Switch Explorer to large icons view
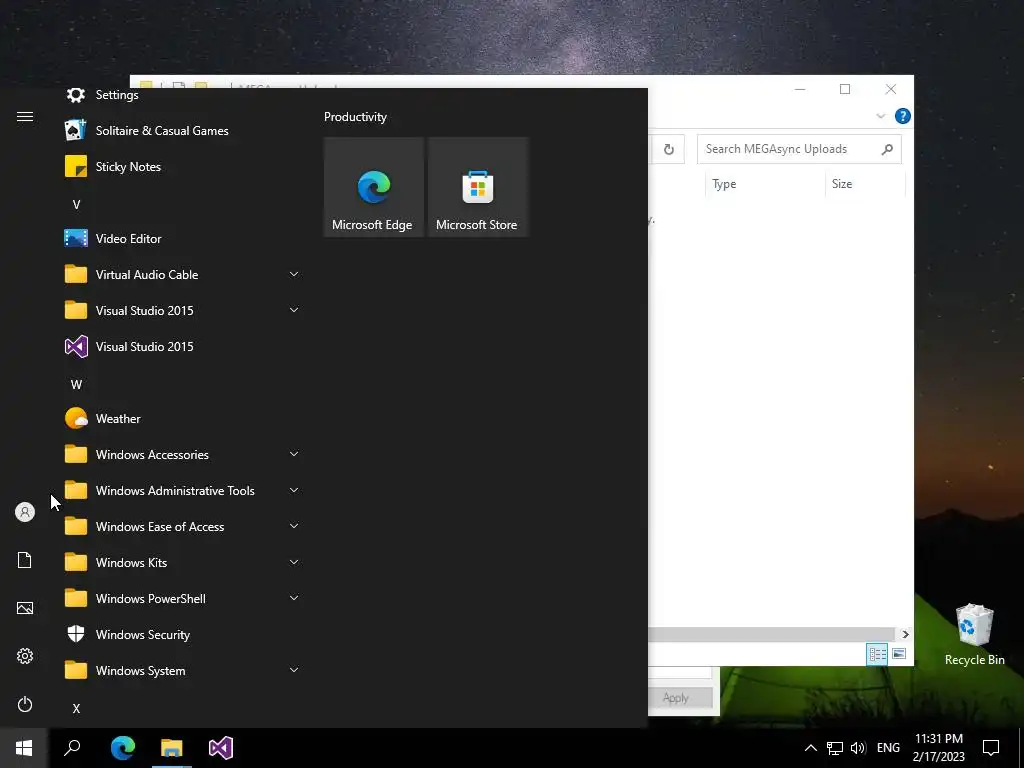This screenshot has height=768, width=1024. point(899,654)
